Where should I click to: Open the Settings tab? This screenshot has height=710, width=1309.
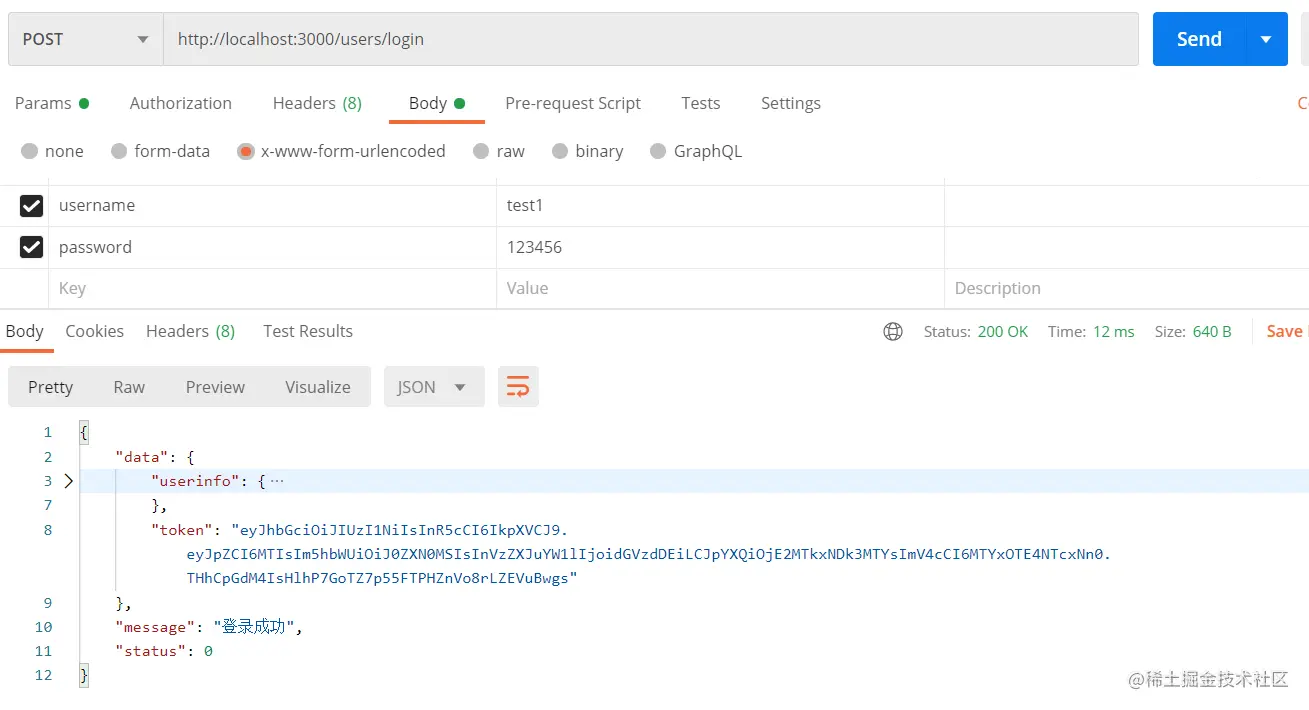click(x=791, y=103)
